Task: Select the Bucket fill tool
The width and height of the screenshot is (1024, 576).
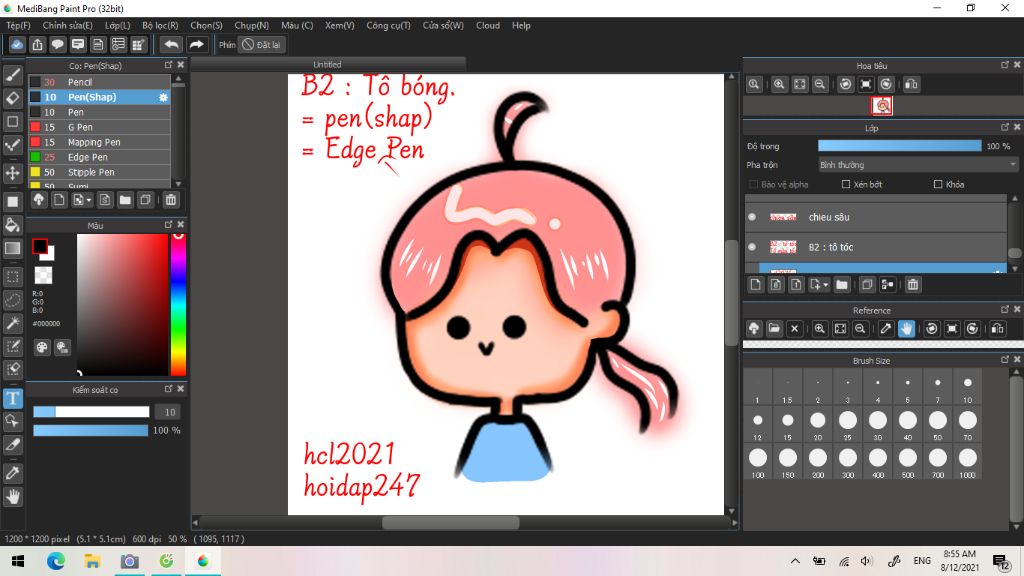Action: click(12, 225)
